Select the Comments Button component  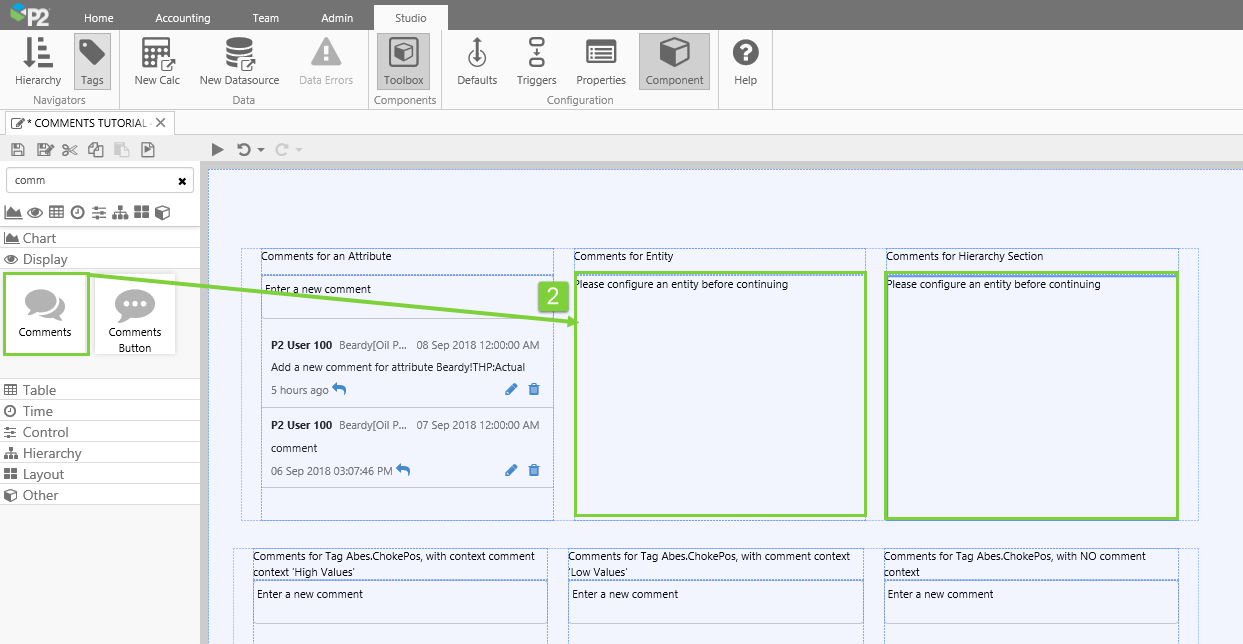(x=135, y=315)
